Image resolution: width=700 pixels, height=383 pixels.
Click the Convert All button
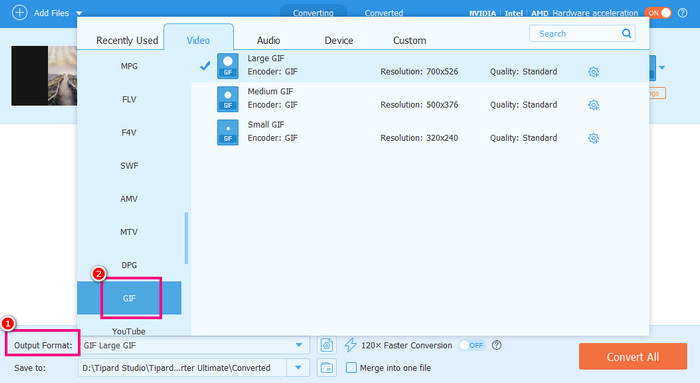point(633,356)
